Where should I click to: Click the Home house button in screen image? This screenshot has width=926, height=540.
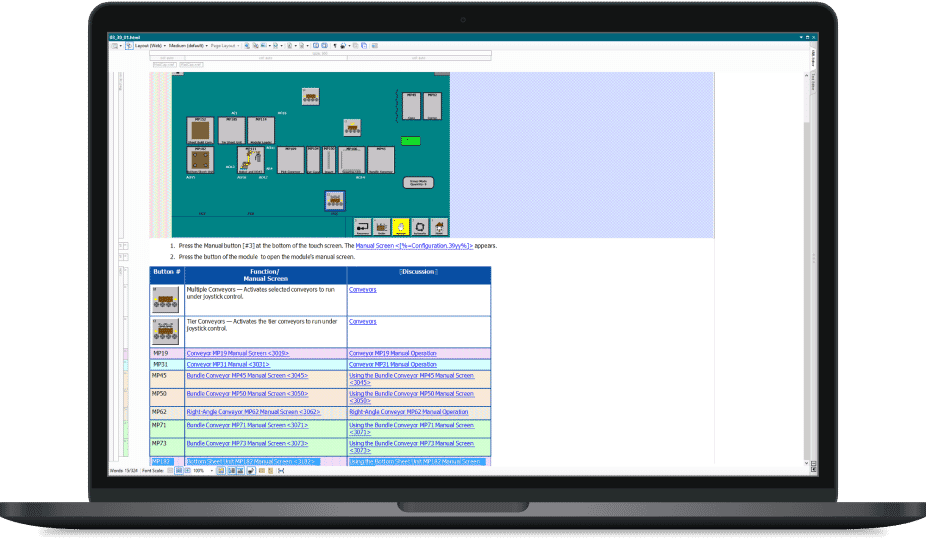click(439, 227)
